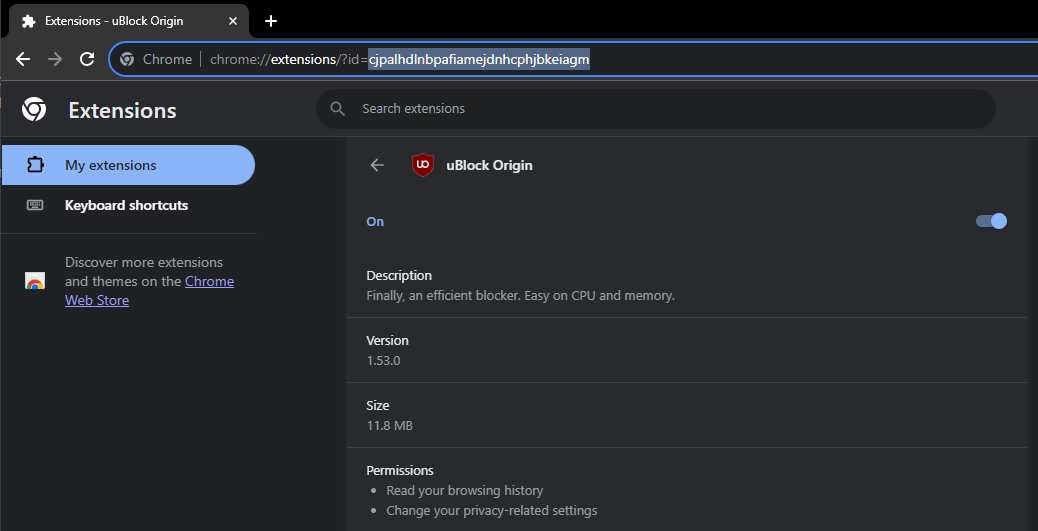
Task: Click the extension description text
Action: (x=520, y=295)
